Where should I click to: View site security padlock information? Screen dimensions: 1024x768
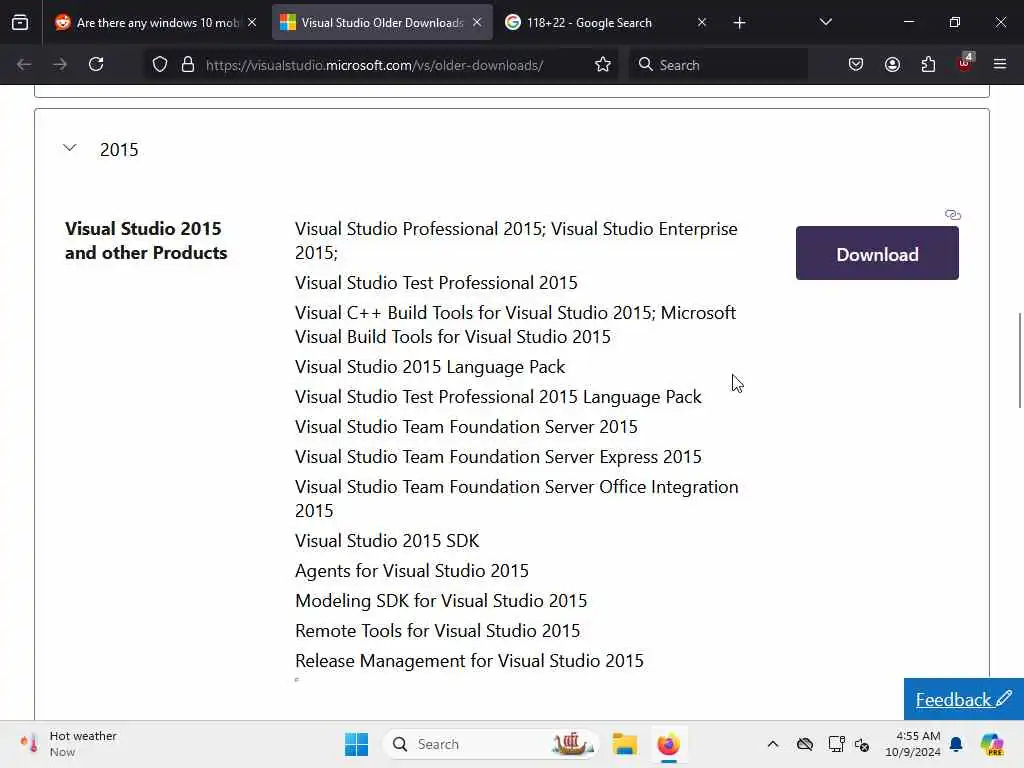(x=188, y=65)
